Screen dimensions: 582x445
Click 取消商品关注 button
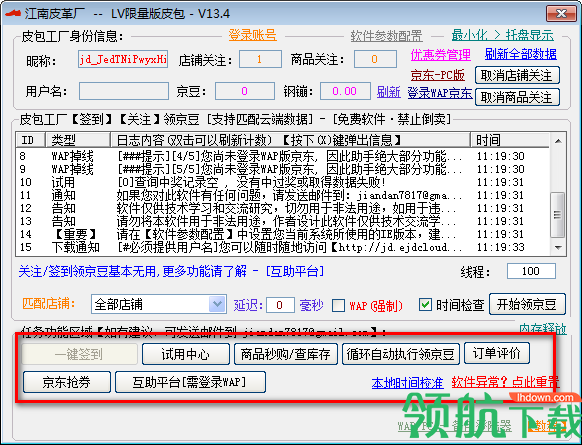coord(517,98)
